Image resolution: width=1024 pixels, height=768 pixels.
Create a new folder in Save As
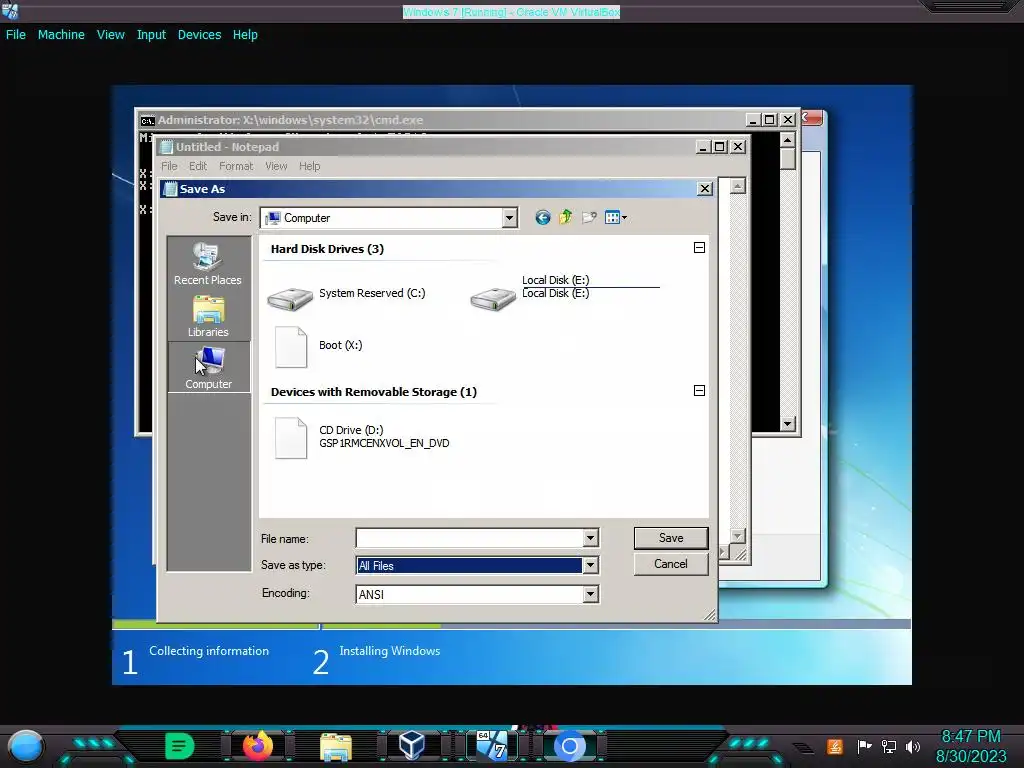[x=589, y=217]
